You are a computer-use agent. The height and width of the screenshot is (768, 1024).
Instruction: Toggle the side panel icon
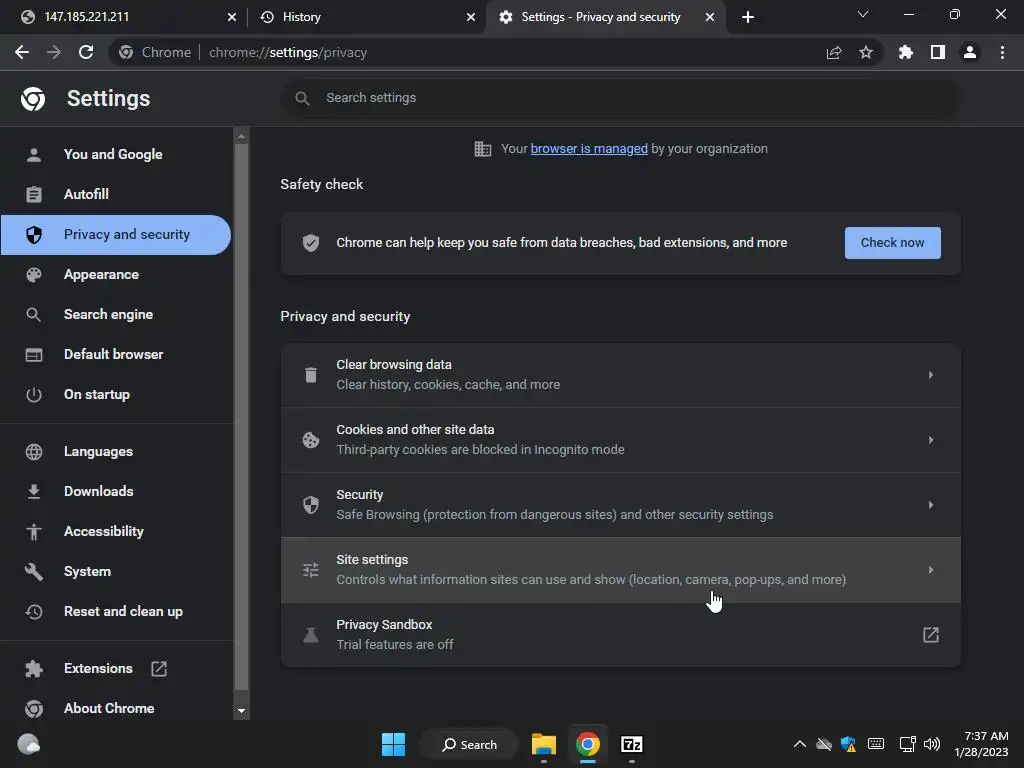[938, 52]
